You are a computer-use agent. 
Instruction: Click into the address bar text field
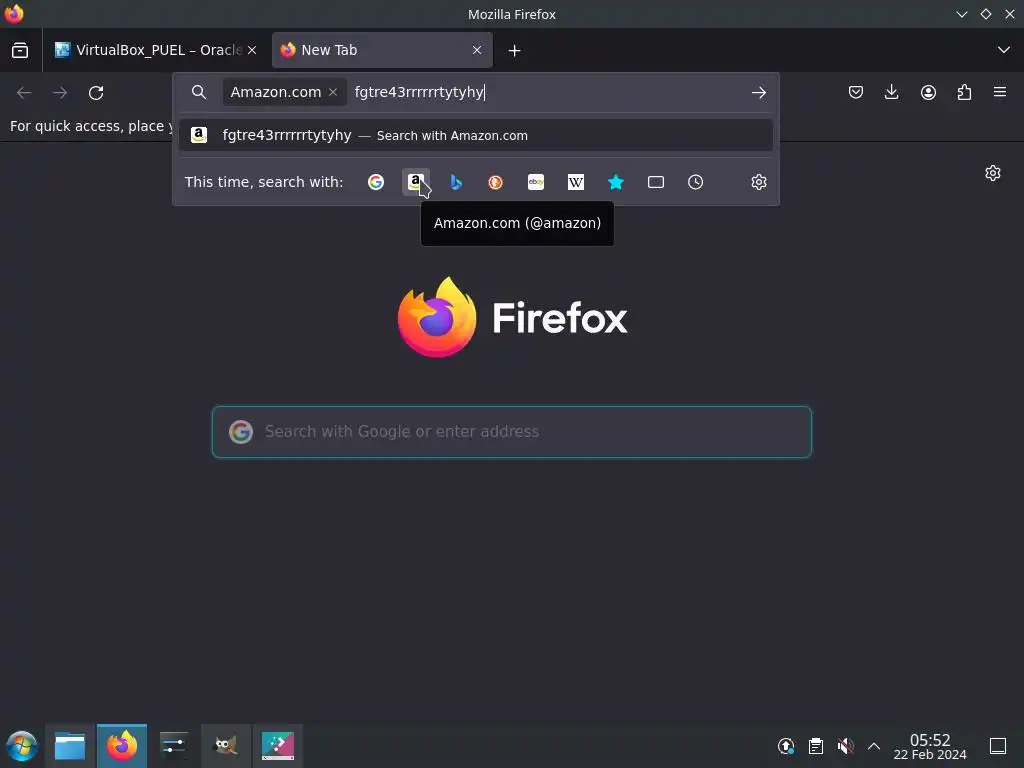(549, 92)
